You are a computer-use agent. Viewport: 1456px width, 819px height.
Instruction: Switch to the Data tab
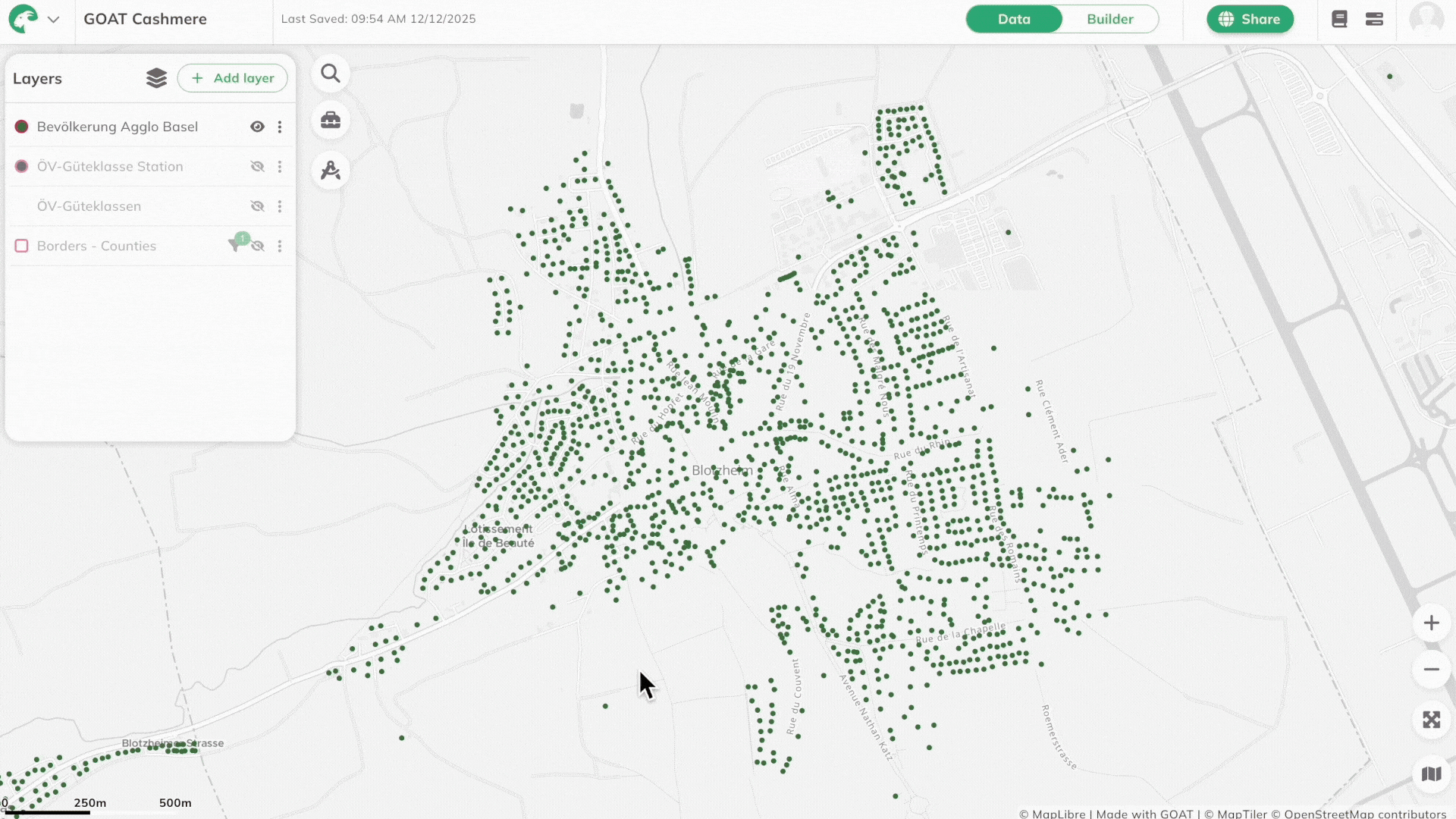click(x=1014, y=19)
